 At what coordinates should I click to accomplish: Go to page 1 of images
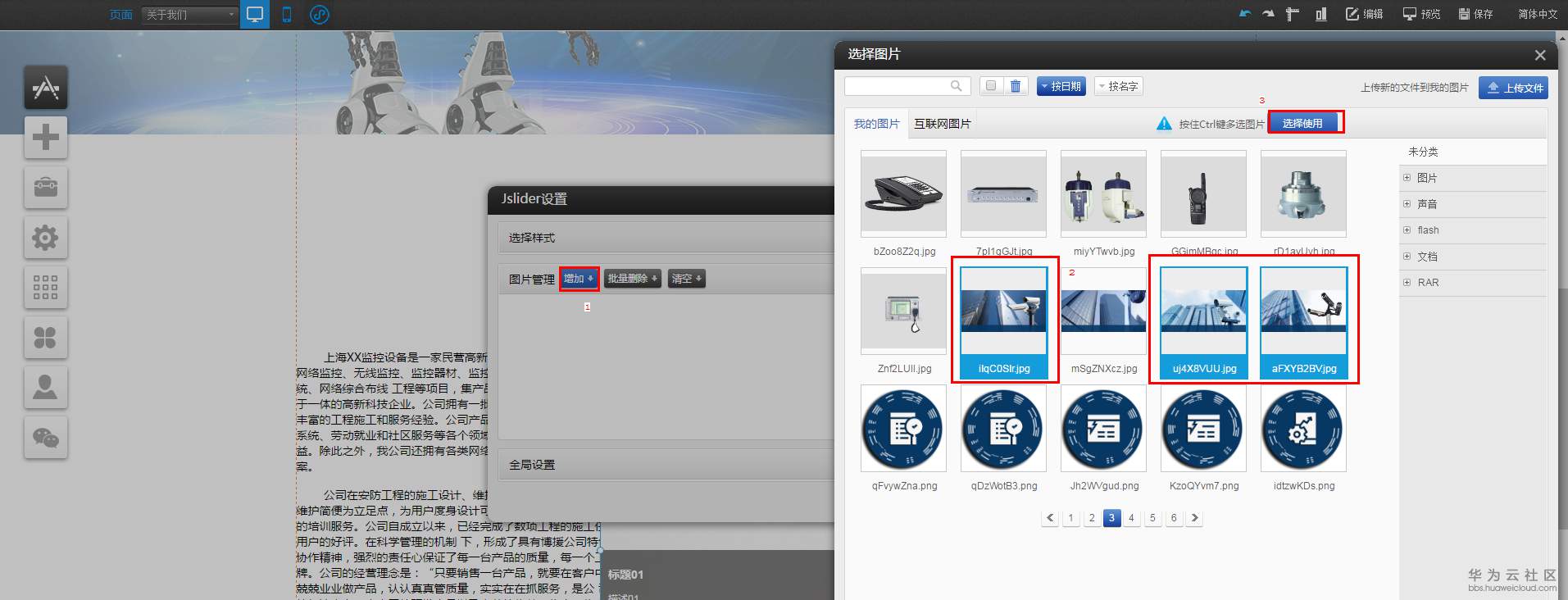(1070, 518)
